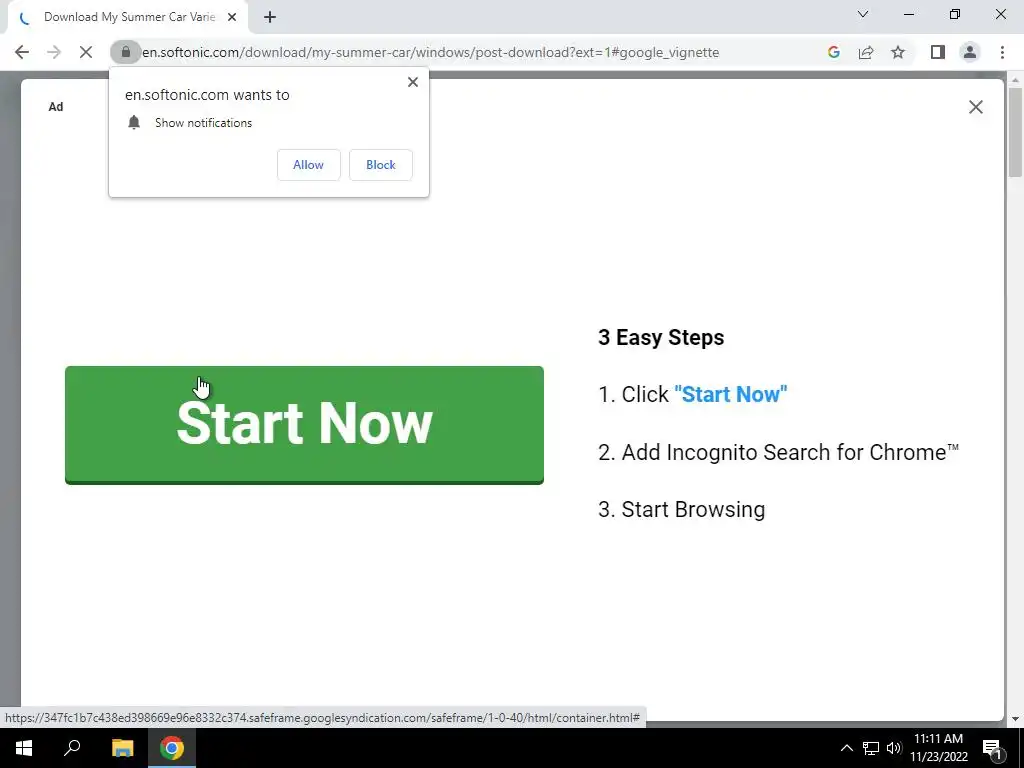Show hidden system tray icons
Image resolution: width=1024 pixels, height=768 pixels.
tap(846, 748)
